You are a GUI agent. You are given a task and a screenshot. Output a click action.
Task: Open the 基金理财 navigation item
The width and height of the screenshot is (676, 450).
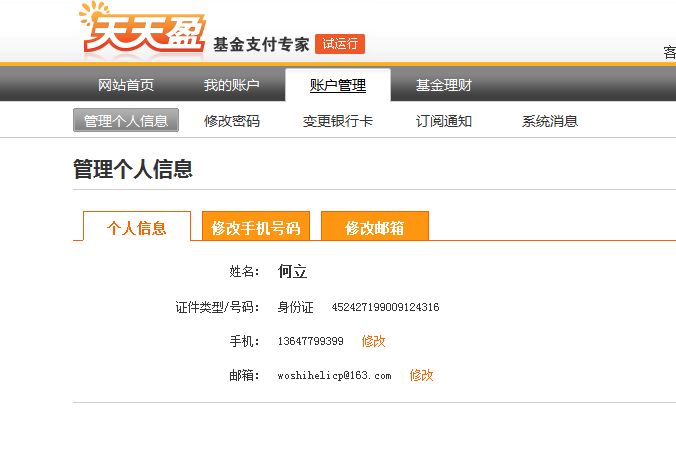444,85
